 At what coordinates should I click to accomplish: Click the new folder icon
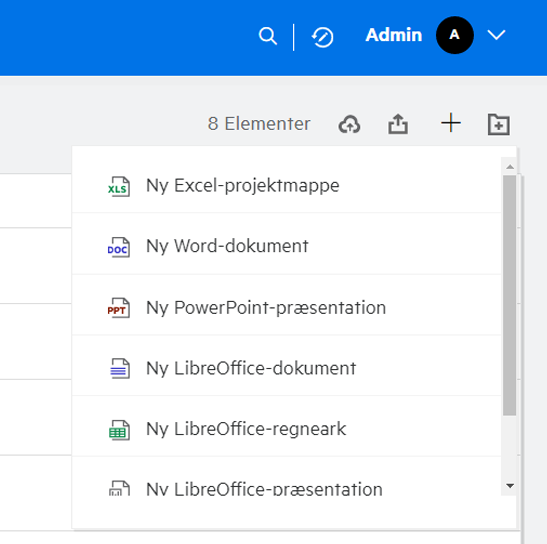499,124
